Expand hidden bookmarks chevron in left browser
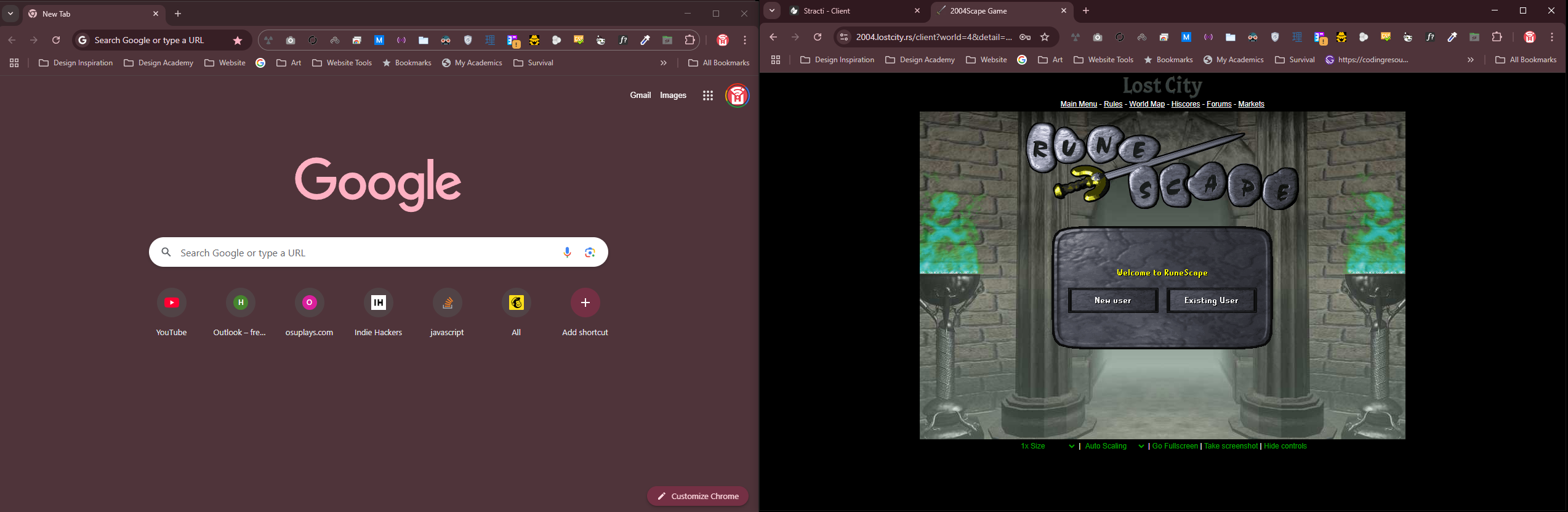The width and height of the screenshot is (1568, 512). click(663, 63)
